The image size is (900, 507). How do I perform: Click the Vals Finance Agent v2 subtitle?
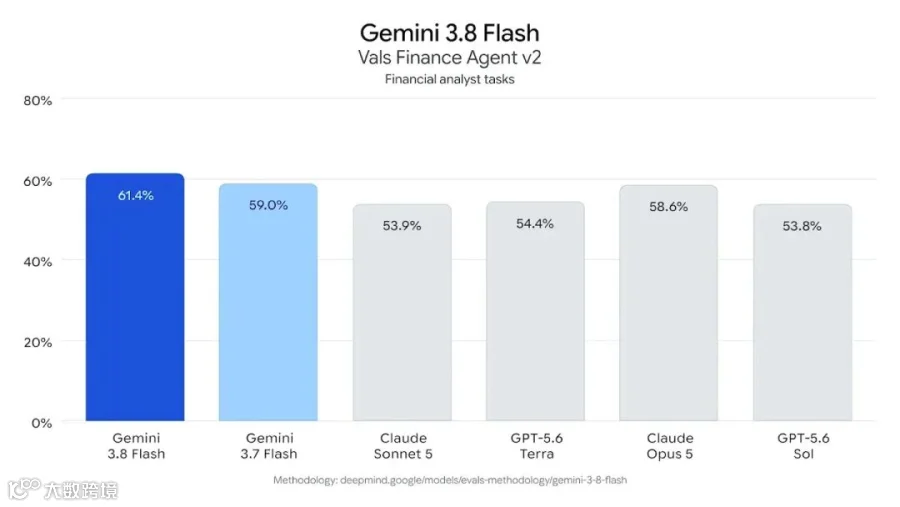click(x=450, y=57)
